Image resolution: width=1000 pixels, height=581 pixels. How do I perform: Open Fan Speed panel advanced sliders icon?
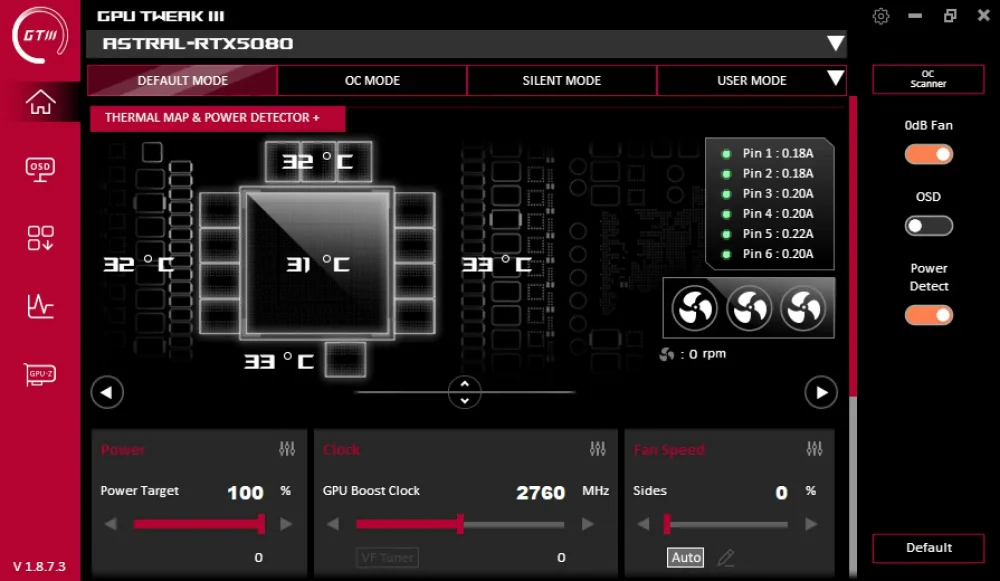point(814,449)
